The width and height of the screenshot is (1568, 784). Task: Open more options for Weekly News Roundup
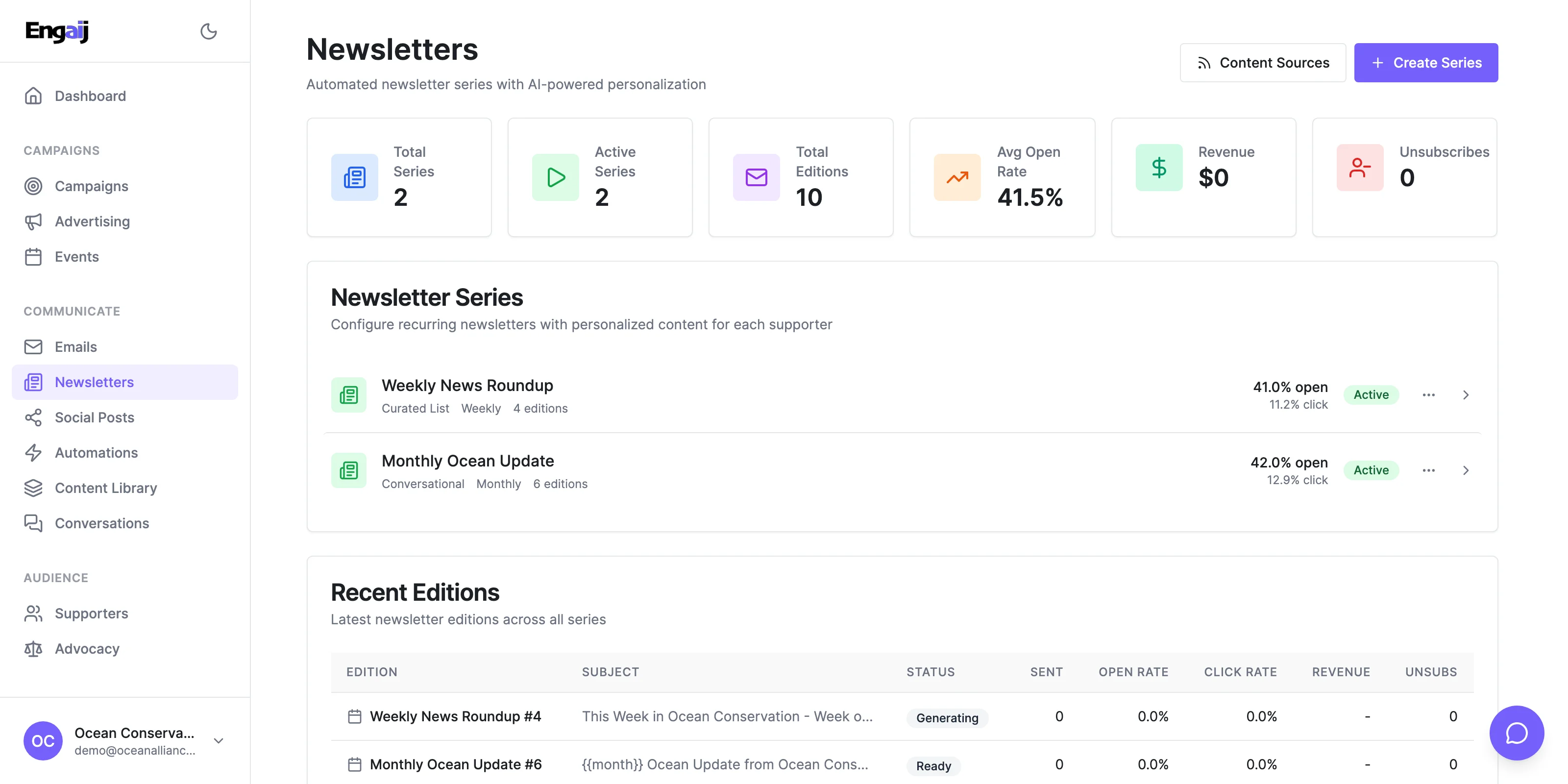(x=1429, y=395)
